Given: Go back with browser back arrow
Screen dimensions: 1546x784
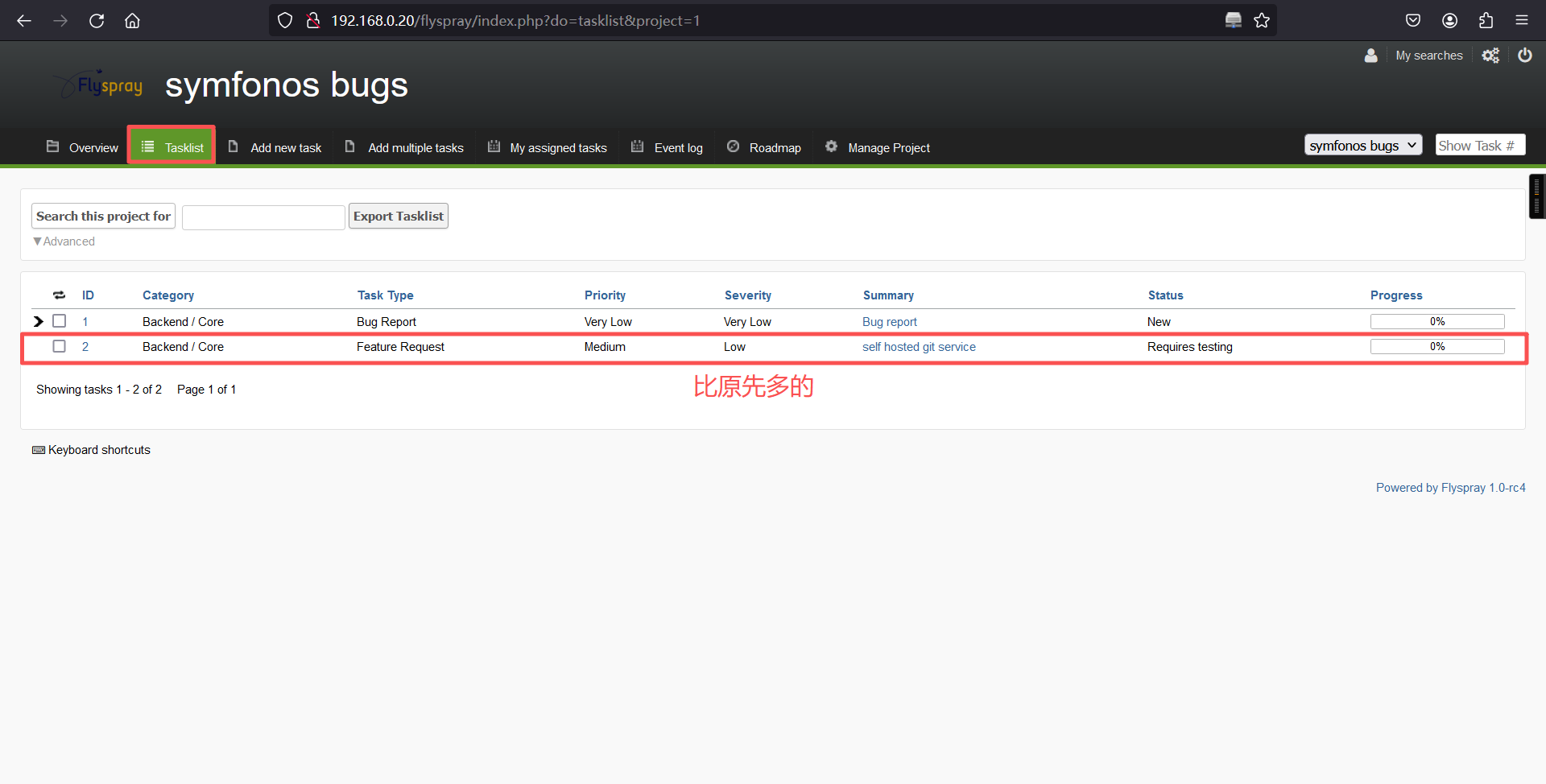Looking at the screenshot, I should click(24, 20).
